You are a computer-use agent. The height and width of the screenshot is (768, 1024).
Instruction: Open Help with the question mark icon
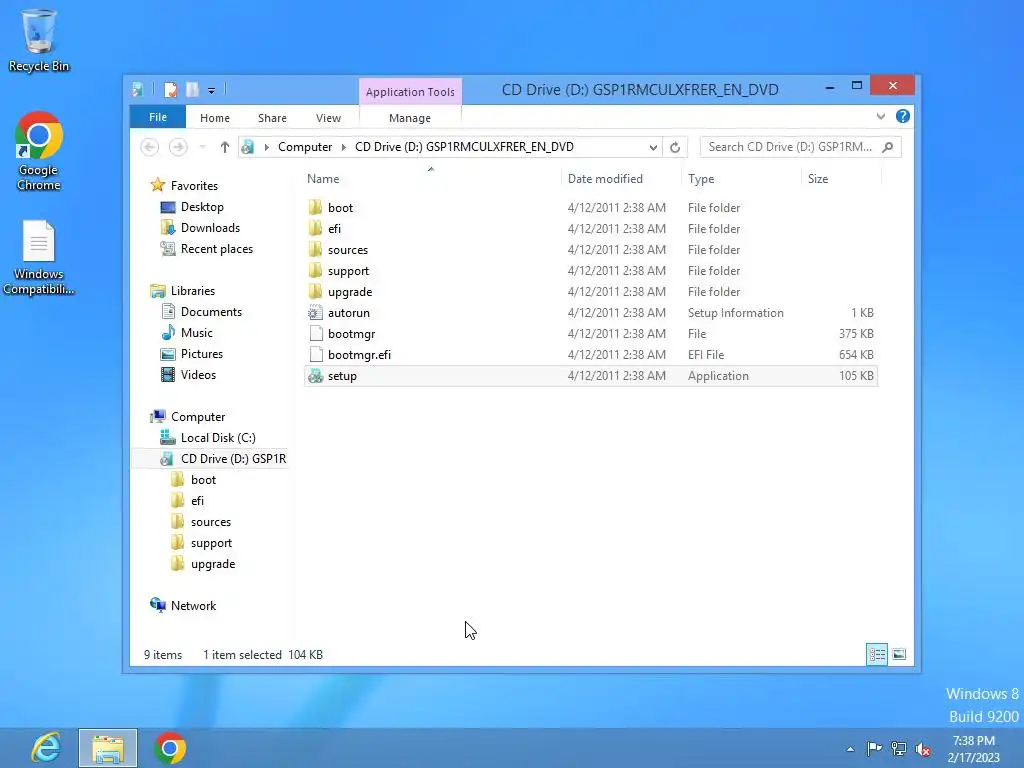click(903, 116)
